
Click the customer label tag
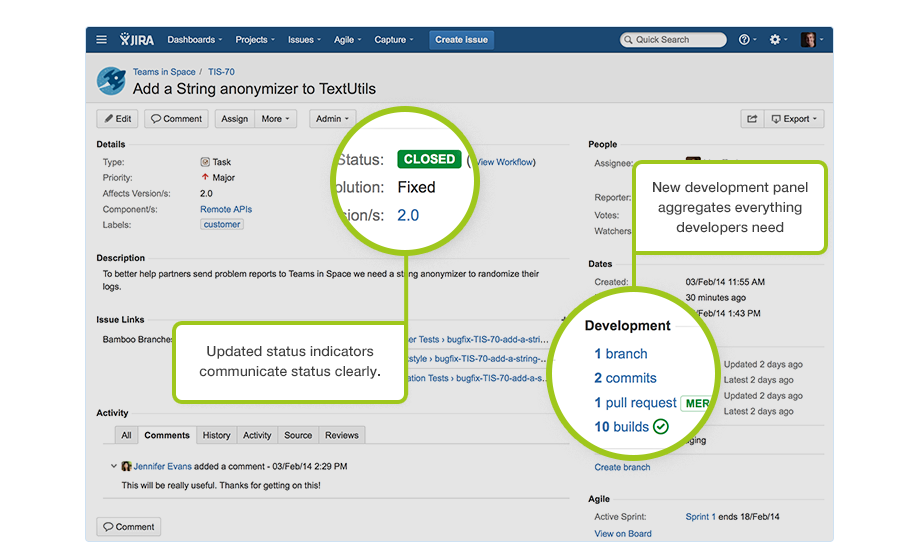[x=222, y=225]
